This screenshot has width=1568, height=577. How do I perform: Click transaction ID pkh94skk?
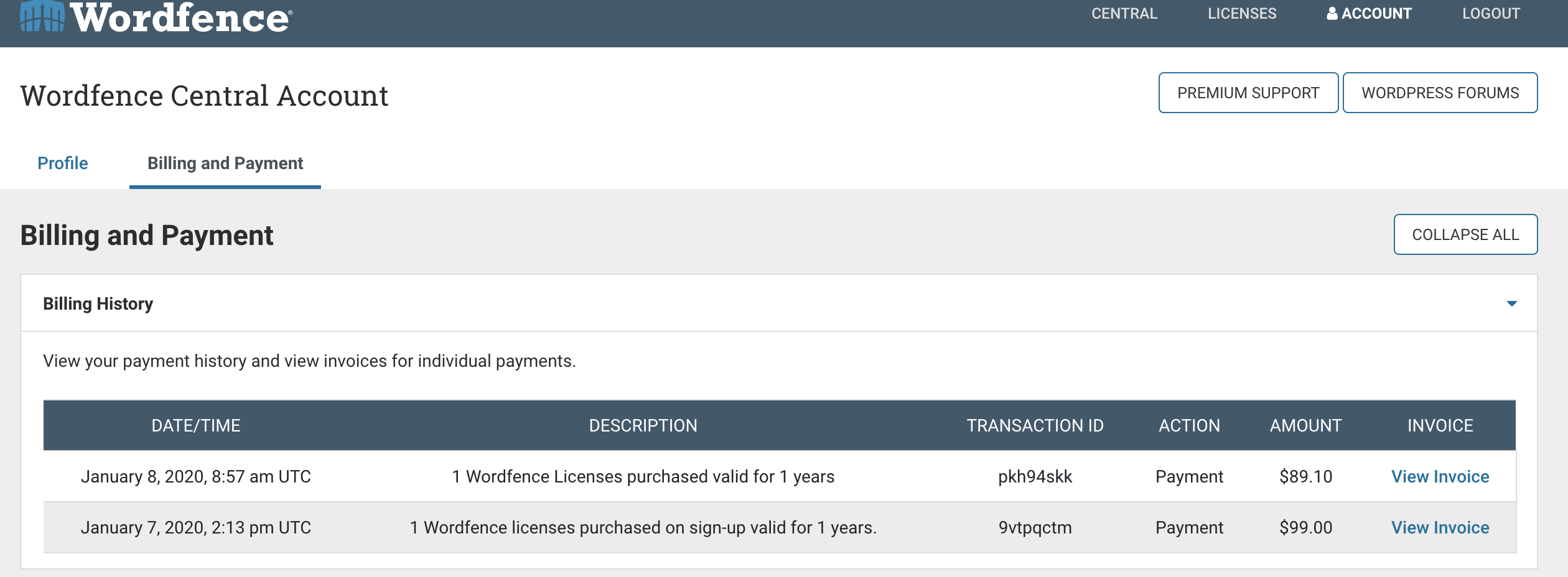pyautogui.click(x=1035, y=476)
